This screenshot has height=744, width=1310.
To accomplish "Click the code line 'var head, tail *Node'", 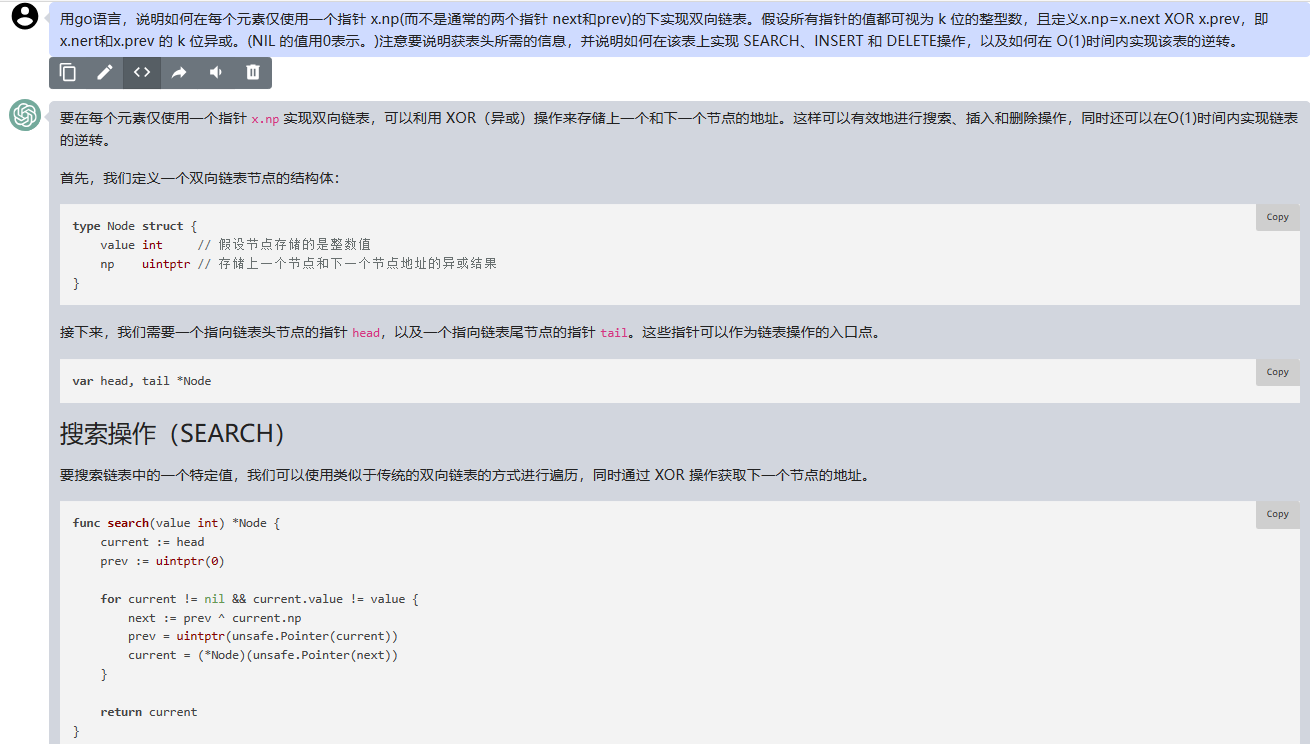I will click(x=142, y=381).
